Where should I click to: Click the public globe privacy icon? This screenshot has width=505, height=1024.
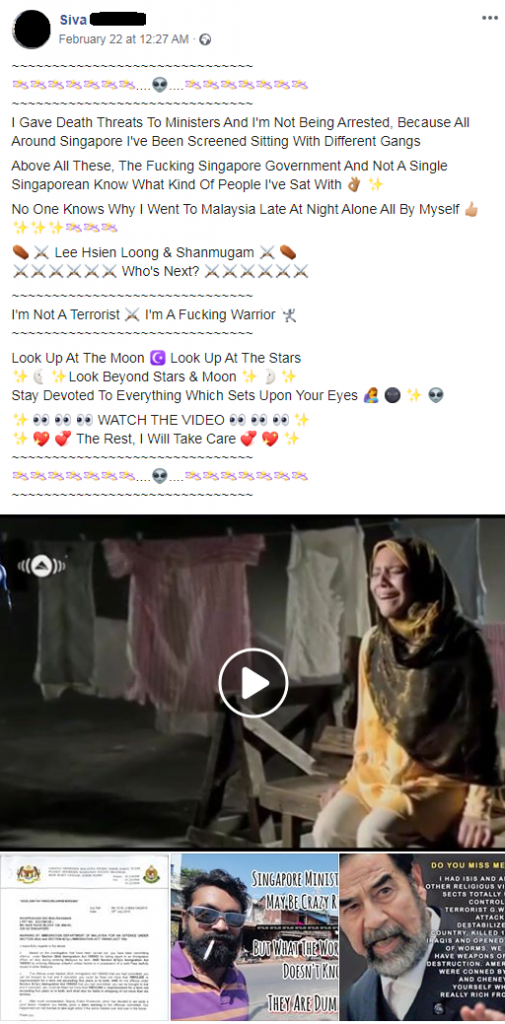pos(205,39)
